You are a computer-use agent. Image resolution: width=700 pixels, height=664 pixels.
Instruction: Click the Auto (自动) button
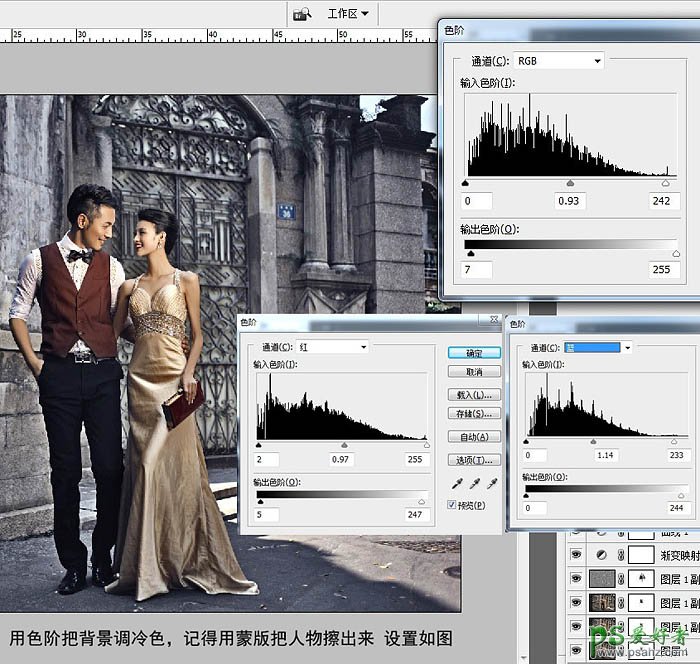tap(474, 437)
